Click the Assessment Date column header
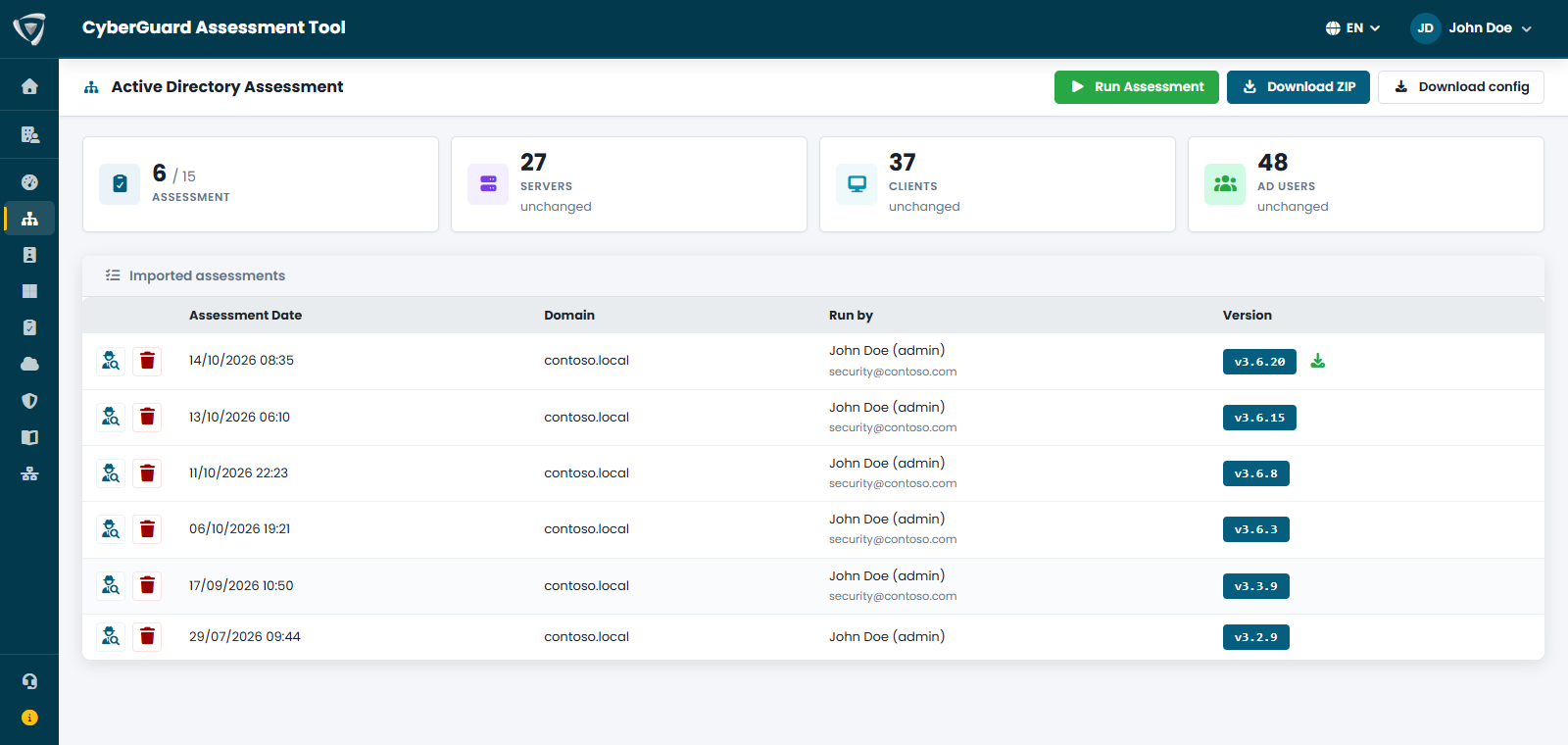 pyautogui.click(x=245, y=316)
